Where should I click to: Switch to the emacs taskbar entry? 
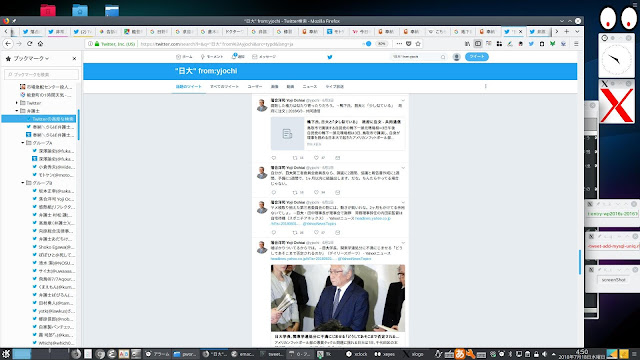242,354
